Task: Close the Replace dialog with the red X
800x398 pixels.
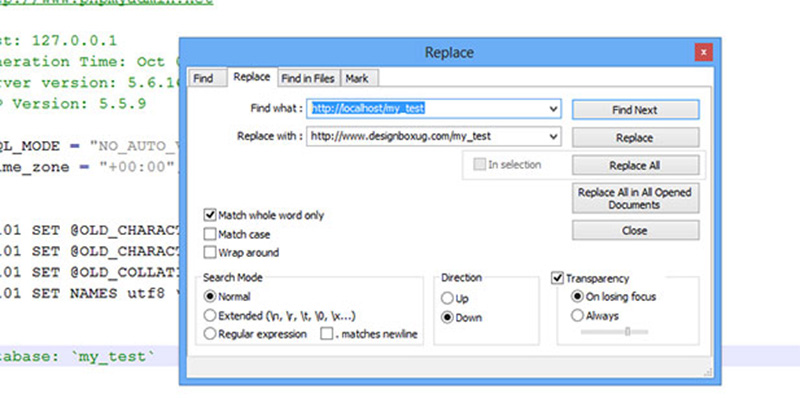Action: pyautogui.click(x=703, y=52)
